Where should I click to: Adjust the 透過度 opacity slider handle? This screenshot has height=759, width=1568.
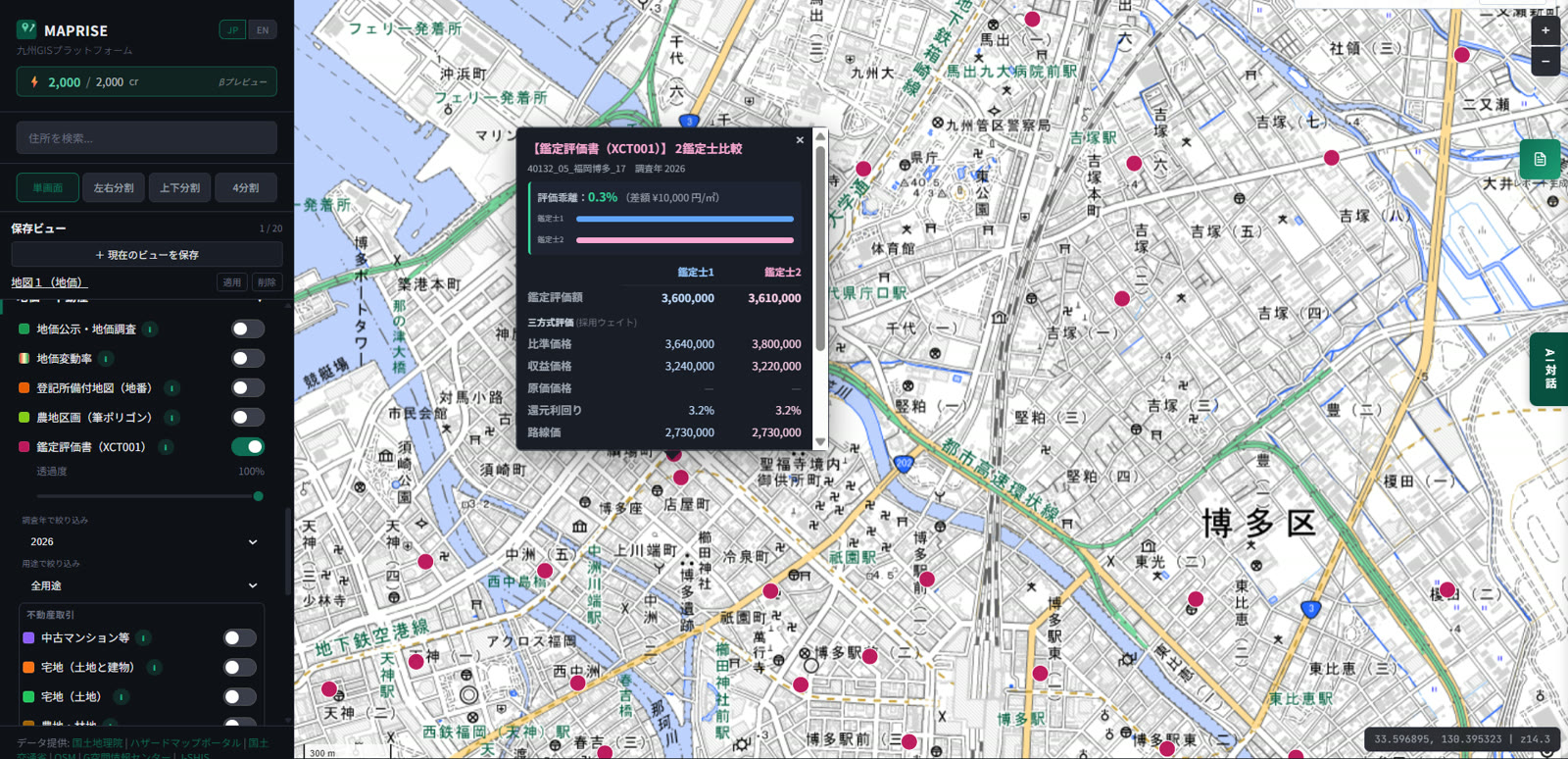point(258,496)
